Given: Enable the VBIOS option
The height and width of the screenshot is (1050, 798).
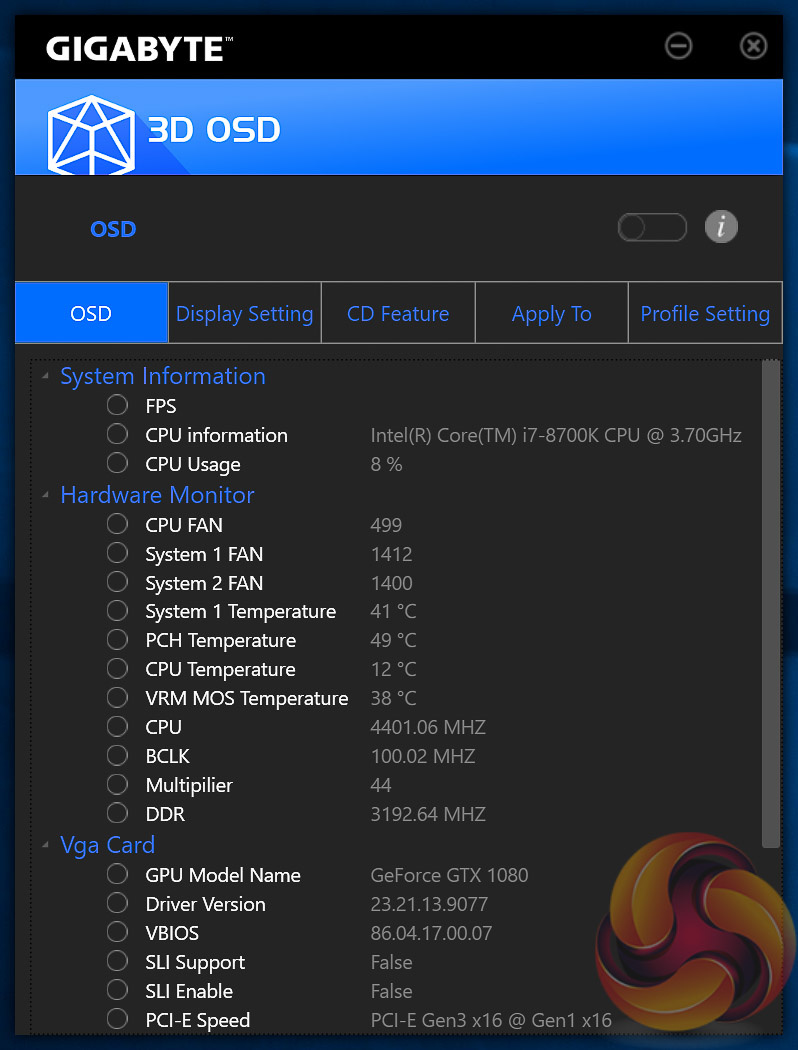Looking at the screenshot, I should click(x=117, y=931).
